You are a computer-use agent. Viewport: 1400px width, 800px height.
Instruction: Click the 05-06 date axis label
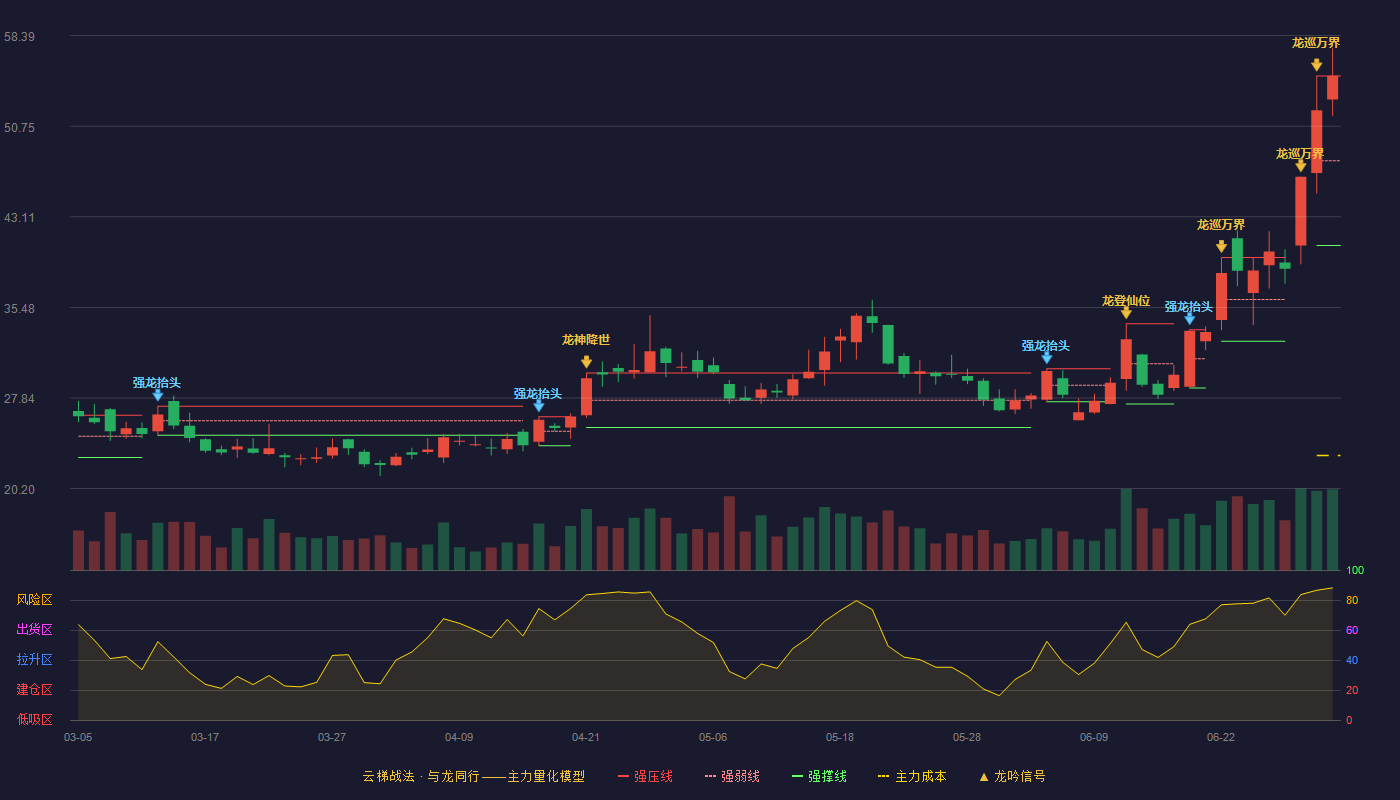tap(713, 737)
